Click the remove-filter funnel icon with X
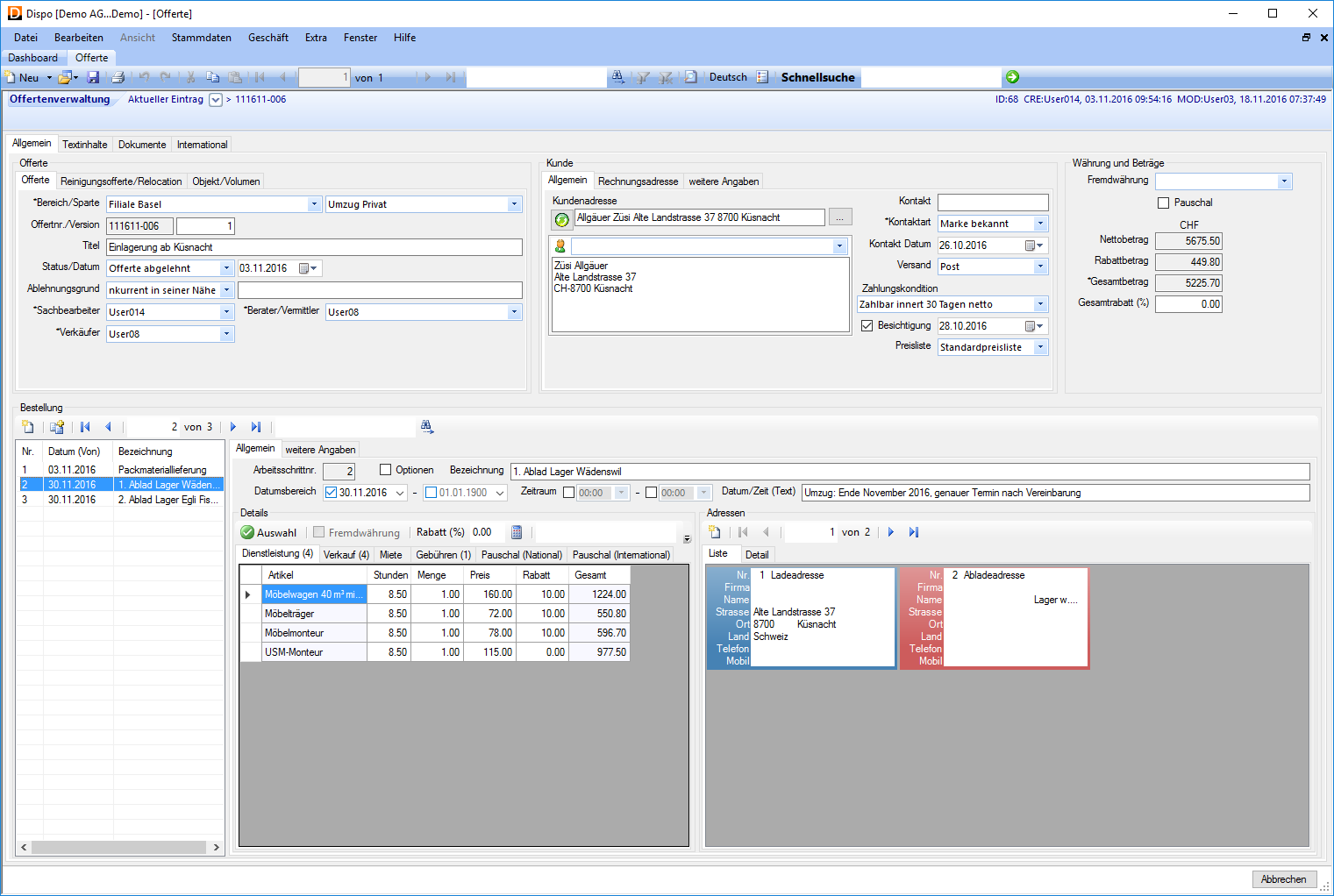Screen dimensions: 1334x896 click(666, 77)
